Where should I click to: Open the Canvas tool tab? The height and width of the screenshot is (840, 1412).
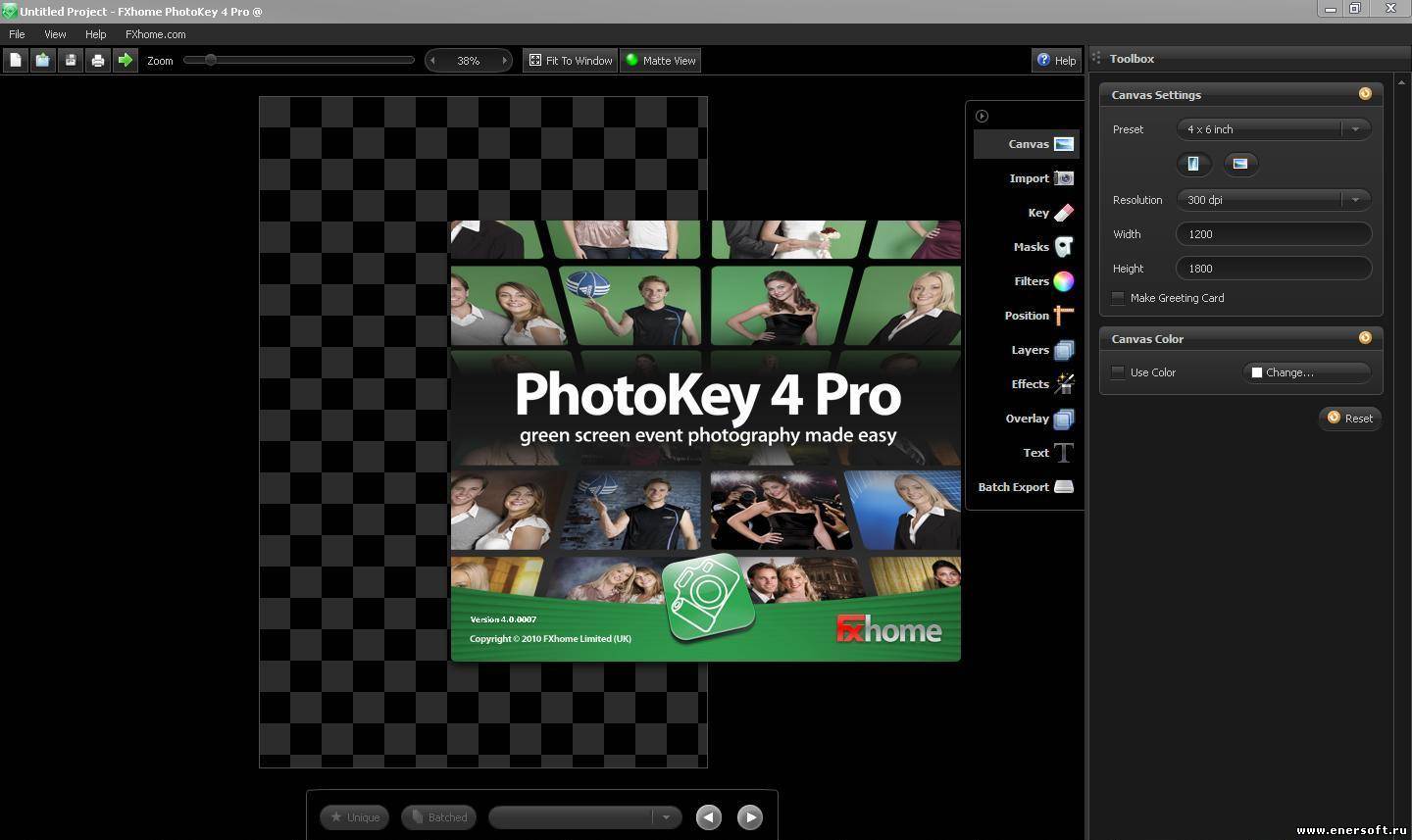1027,144
